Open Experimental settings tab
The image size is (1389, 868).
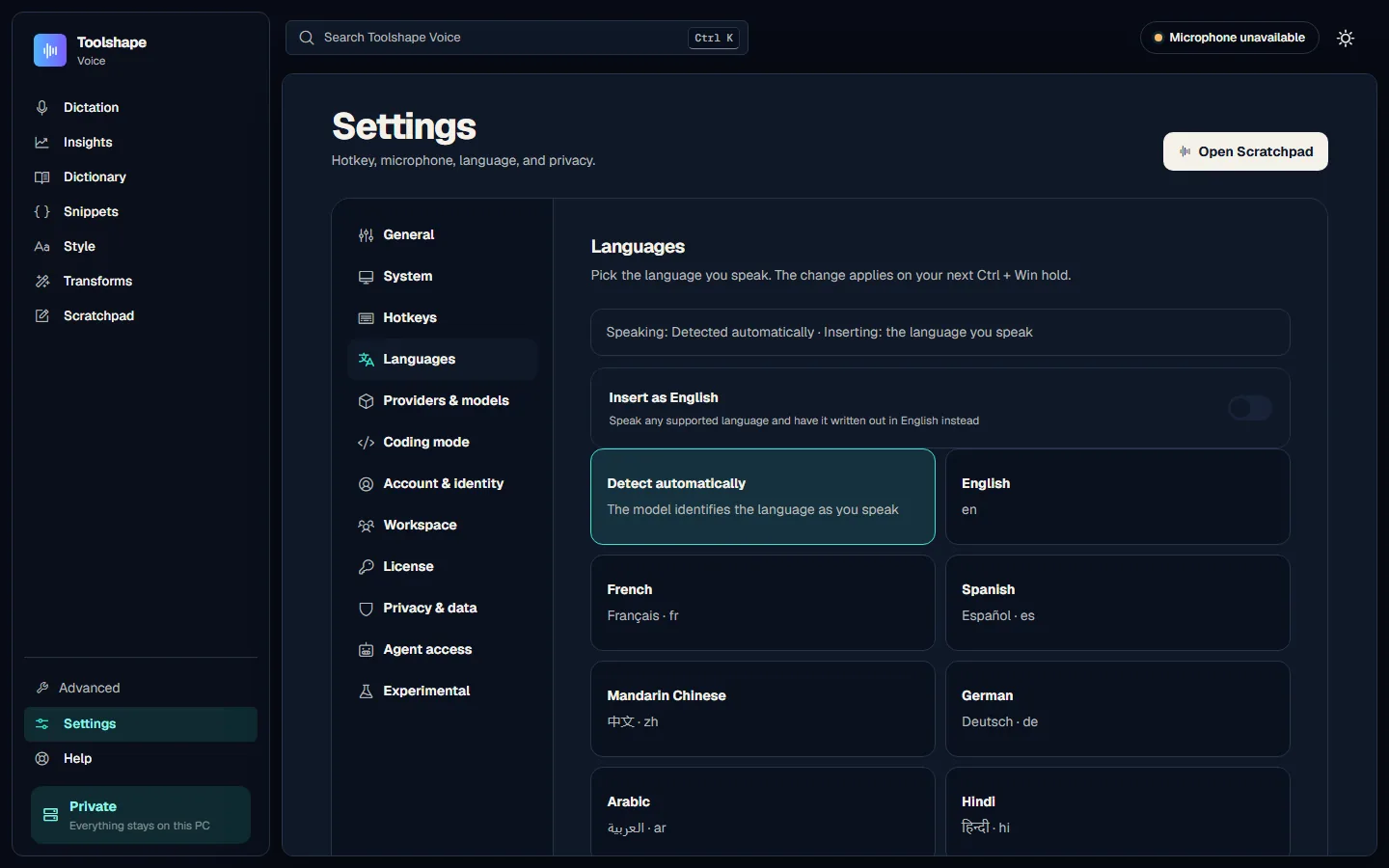pos(442,691)
